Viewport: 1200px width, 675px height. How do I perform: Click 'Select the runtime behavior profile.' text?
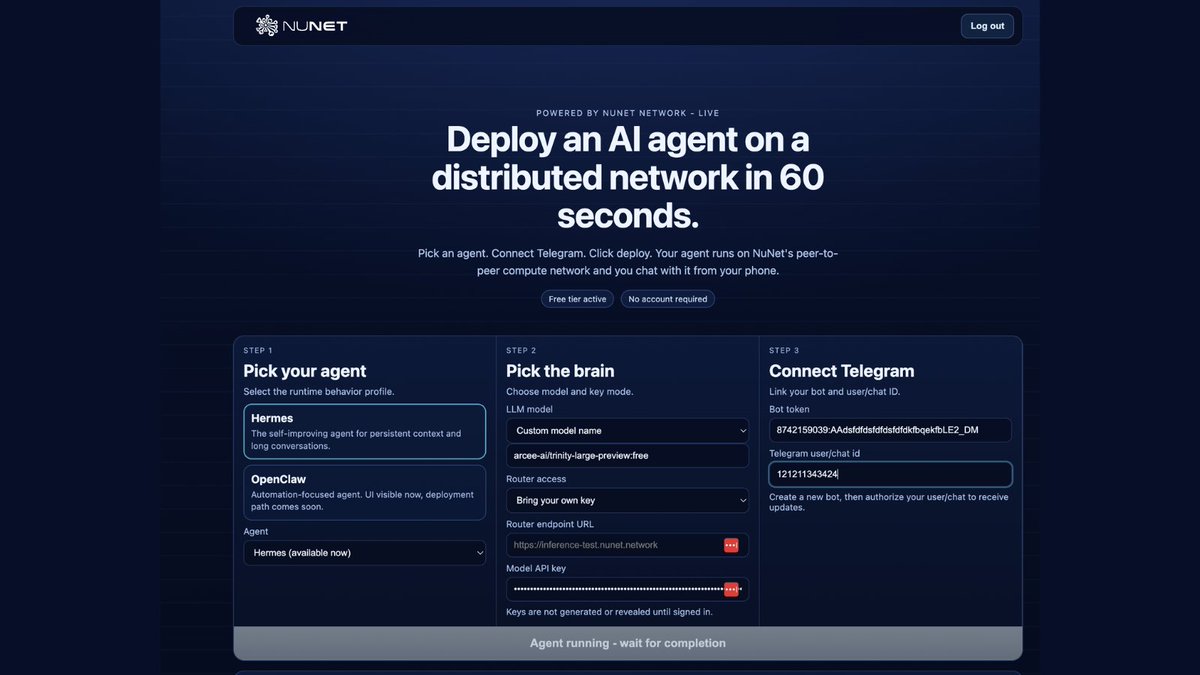[319, 391]
